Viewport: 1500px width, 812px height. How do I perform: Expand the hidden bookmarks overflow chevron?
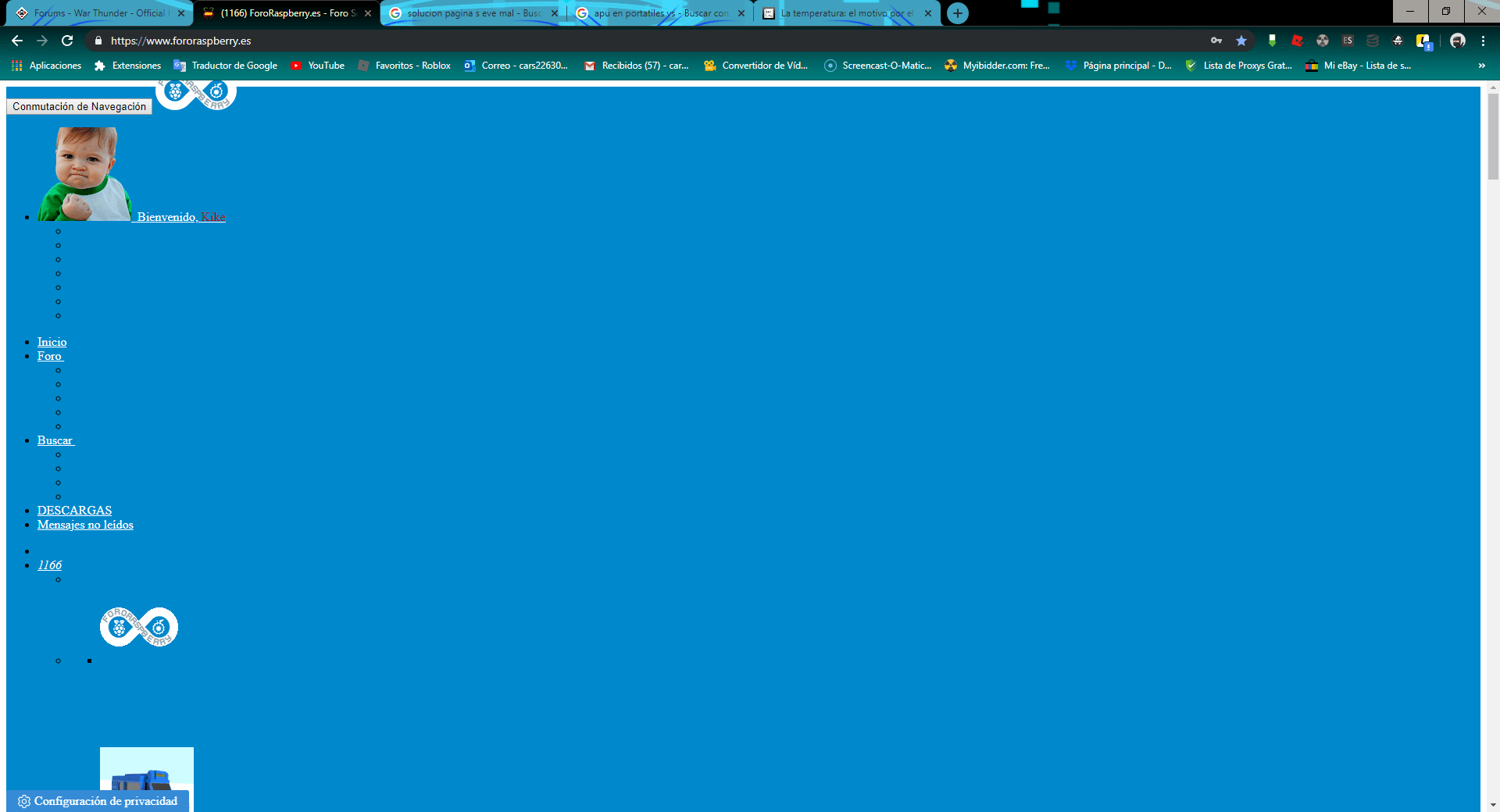pos(1481,66)
